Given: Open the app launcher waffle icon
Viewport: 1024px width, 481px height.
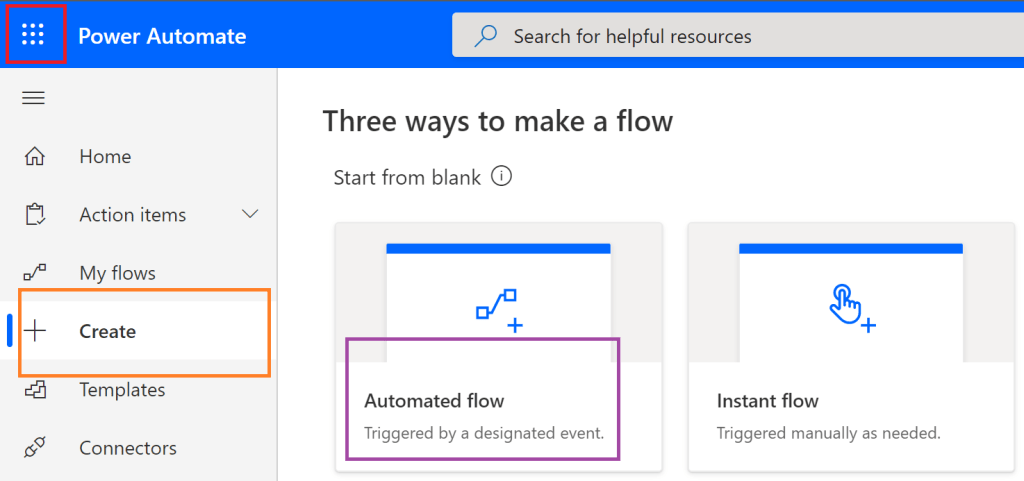Looking at the screenshot, I should coord(34,35).
